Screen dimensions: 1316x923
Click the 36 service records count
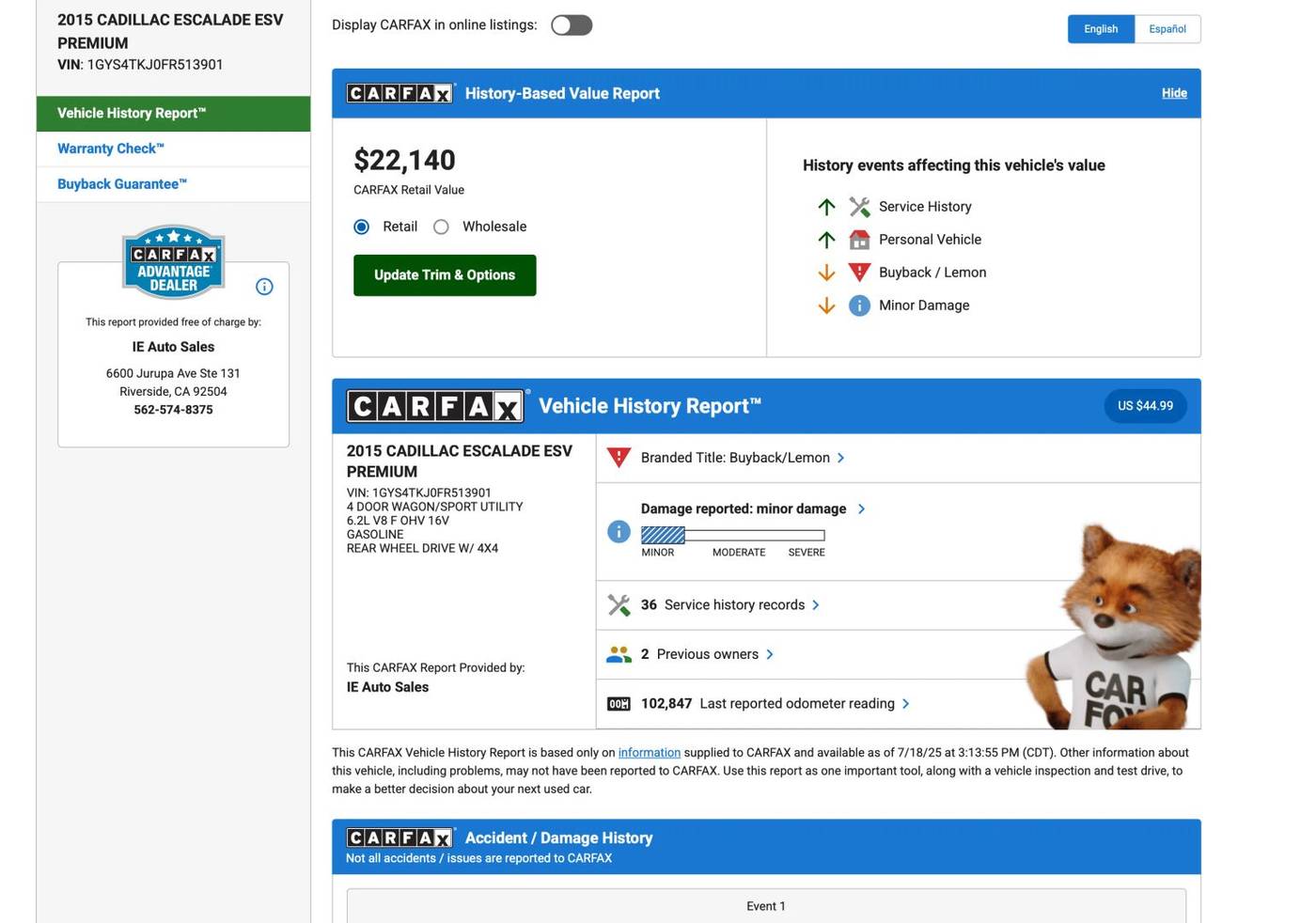[649, 605]
